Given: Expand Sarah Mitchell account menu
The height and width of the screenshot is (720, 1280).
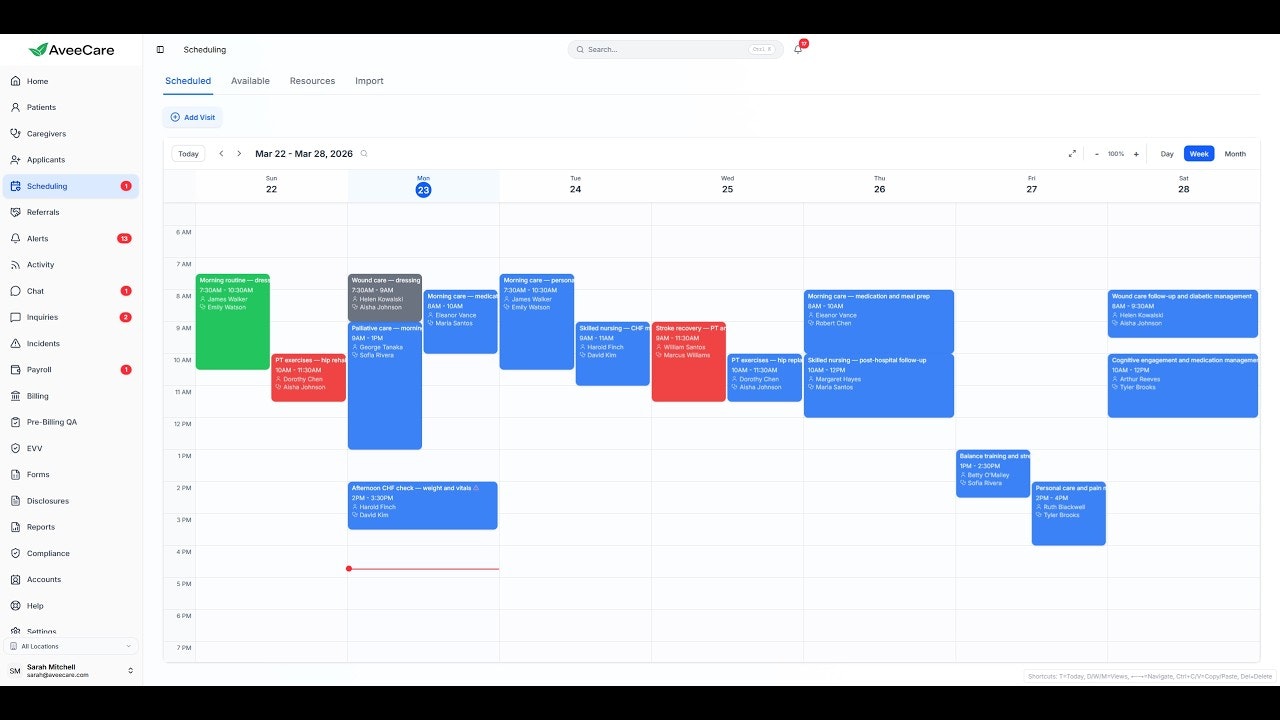Looking at the screenshot, I should coord(71,671).
